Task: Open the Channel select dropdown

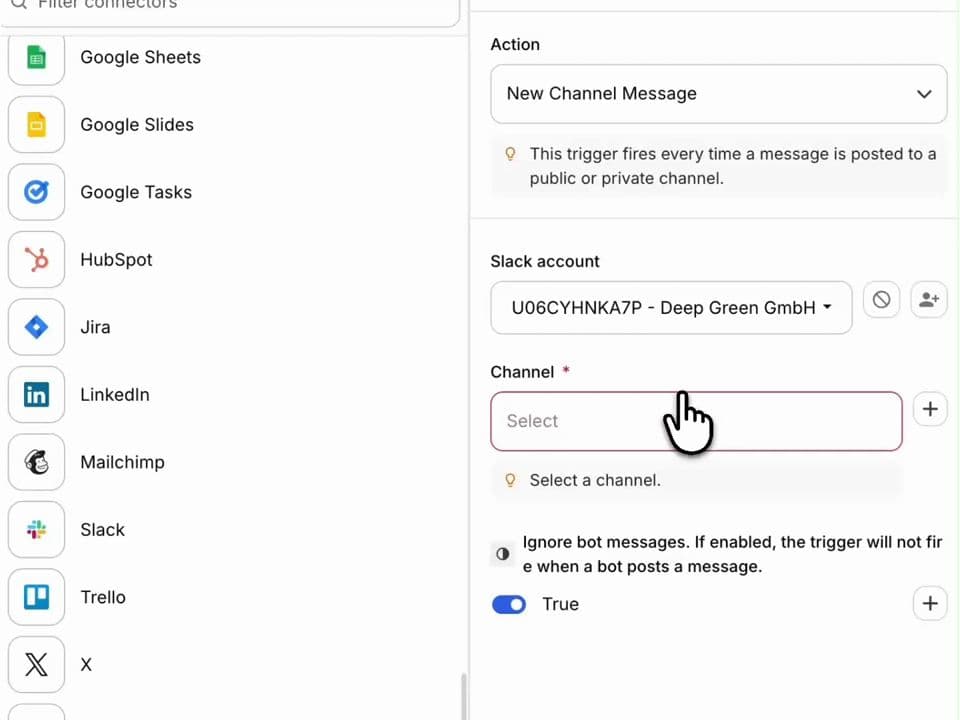Action: click(695, 421)
